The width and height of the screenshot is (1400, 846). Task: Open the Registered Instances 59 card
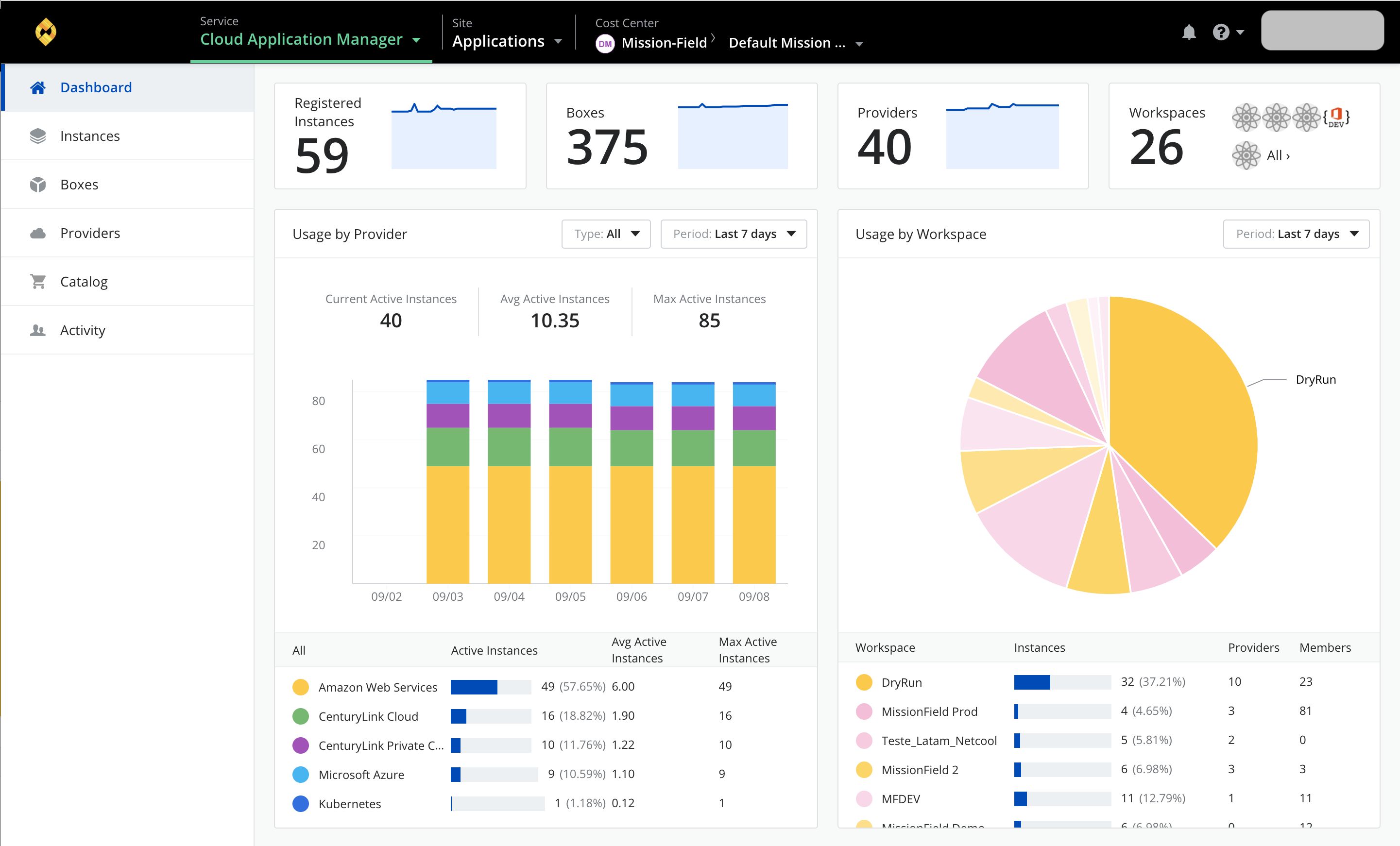[x=400, y=136]
